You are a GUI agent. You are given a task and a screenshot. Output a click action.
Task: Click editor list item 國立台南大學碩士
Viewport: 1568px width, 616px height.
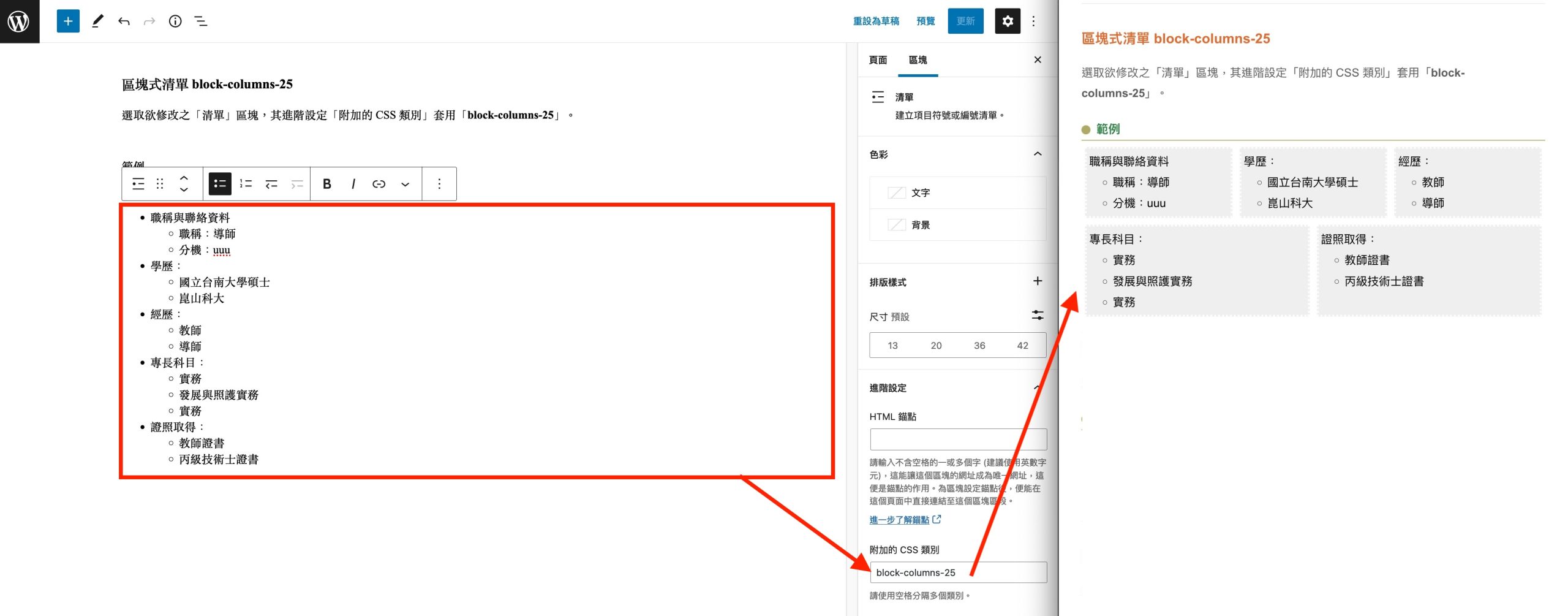point(224,282)
